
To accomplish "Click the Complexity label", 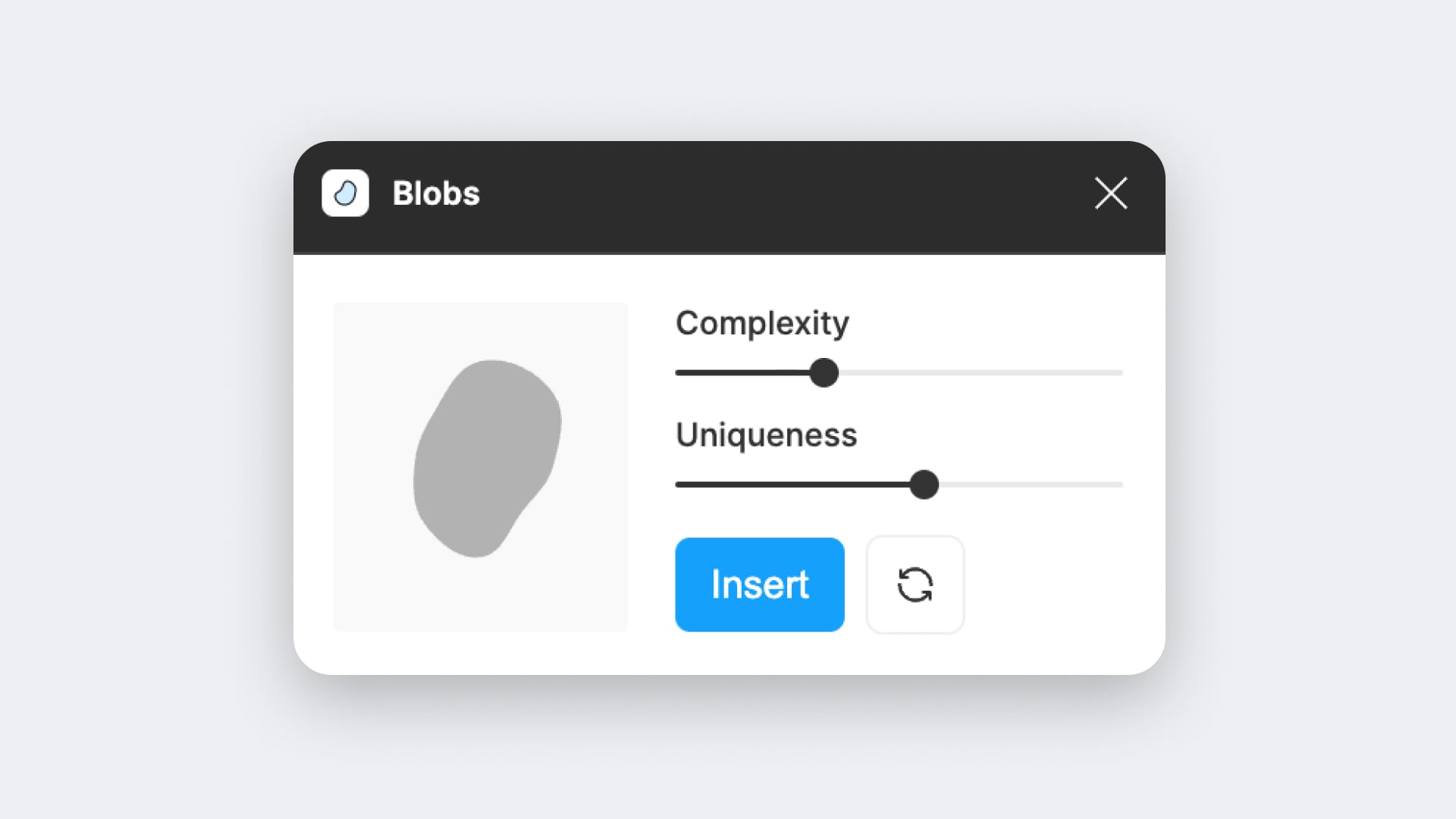I will 762,322.
